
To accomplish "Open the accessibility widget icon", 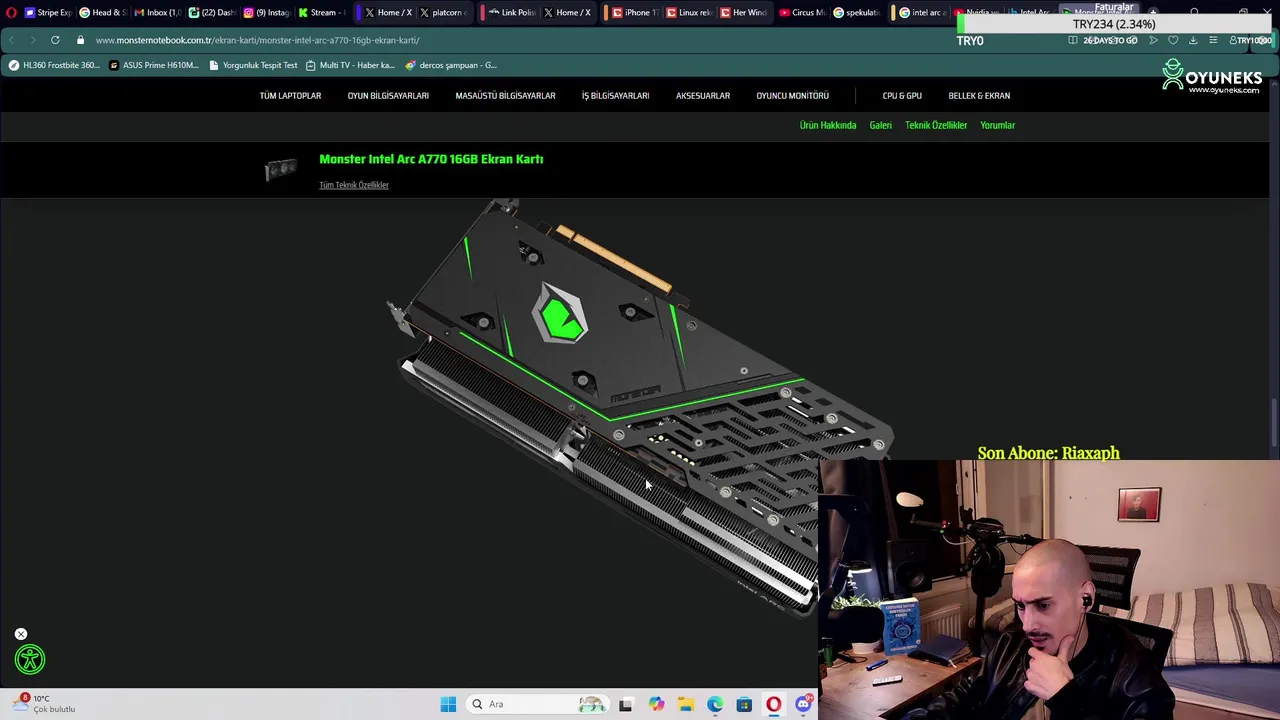I will [x=30, y=659].
